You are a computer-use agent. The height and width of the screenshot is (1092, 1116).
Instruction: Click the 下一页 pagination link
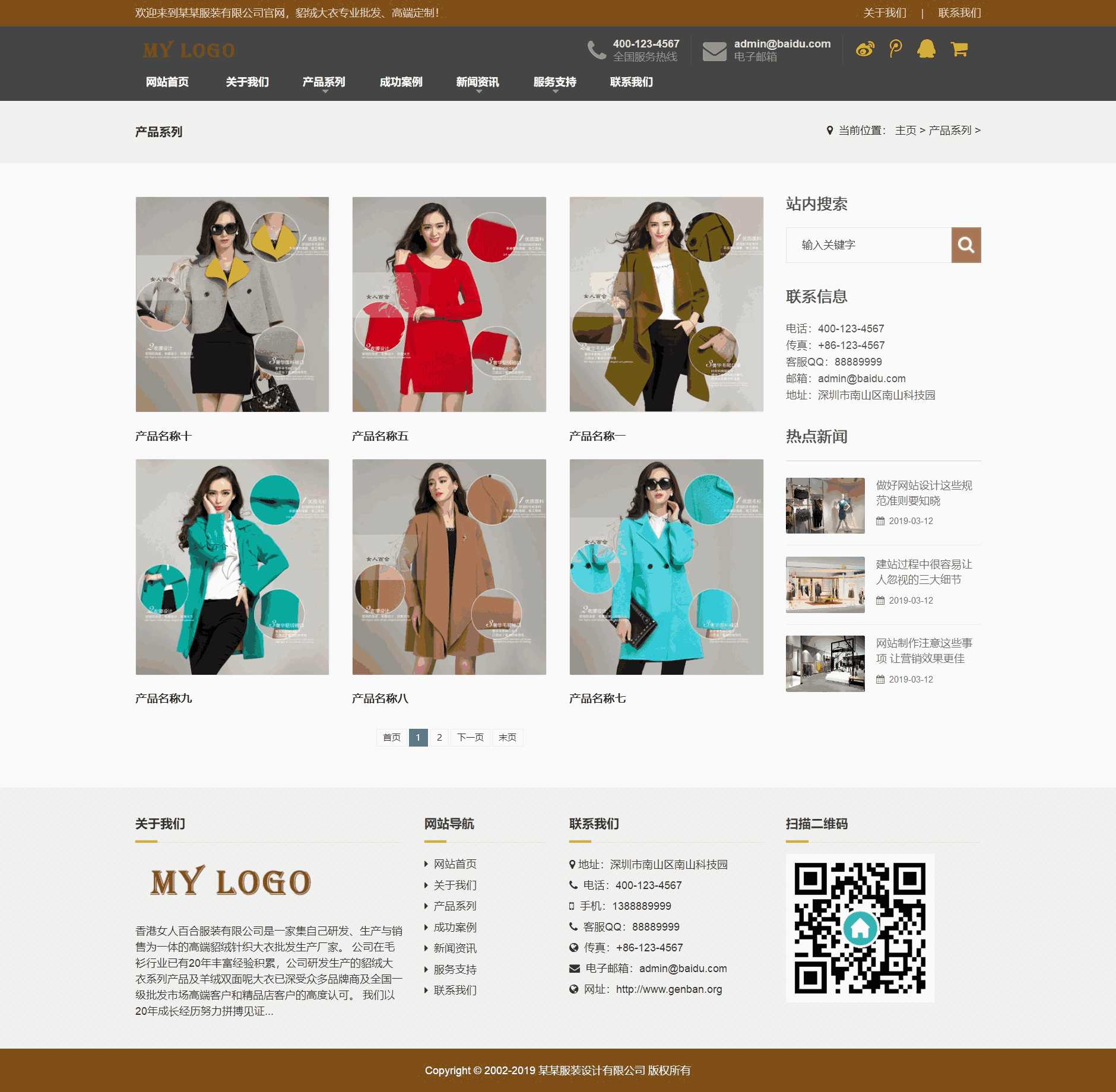(x=470, y=738)
